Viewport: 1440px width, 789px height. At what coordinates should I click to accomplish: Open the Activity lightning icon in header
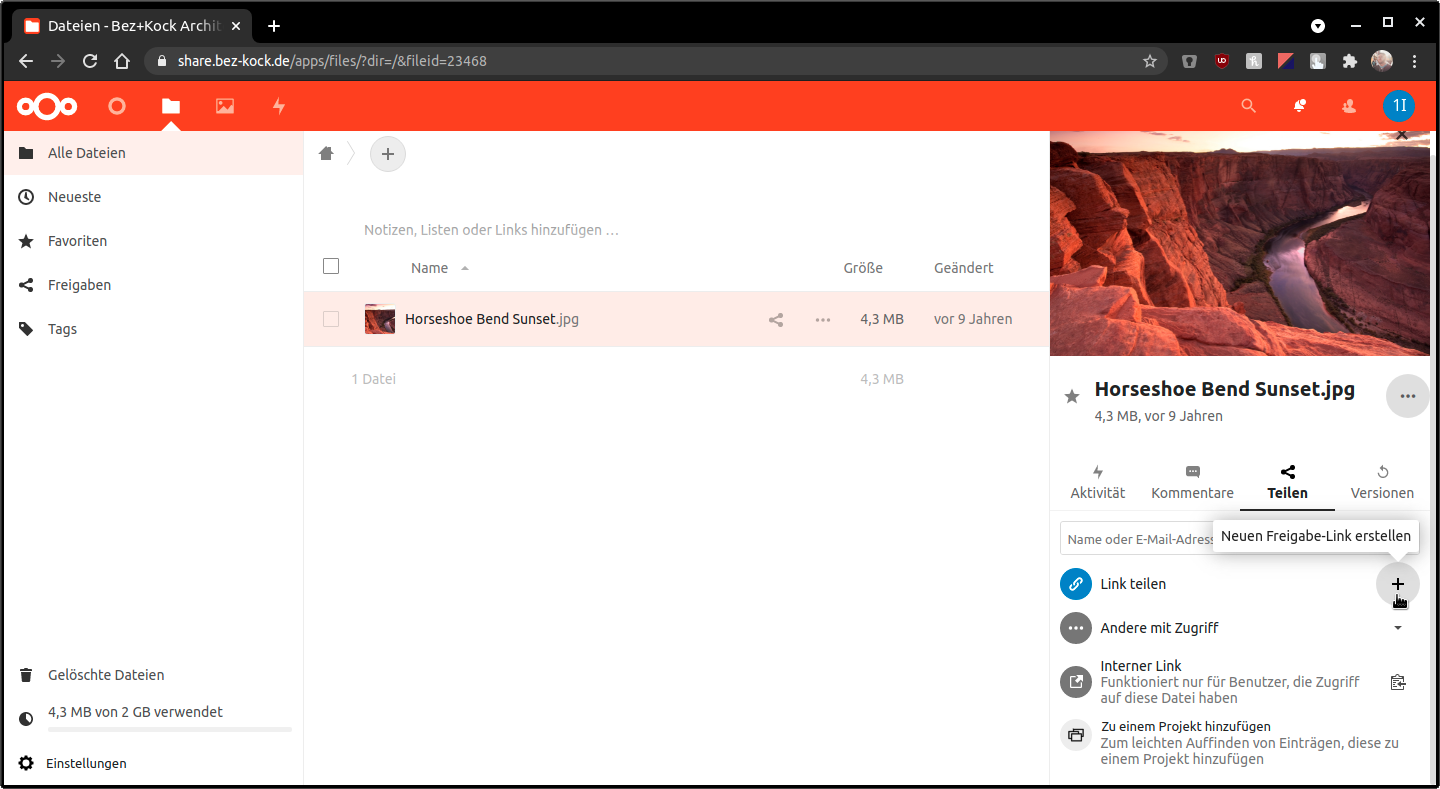(279, 106)
